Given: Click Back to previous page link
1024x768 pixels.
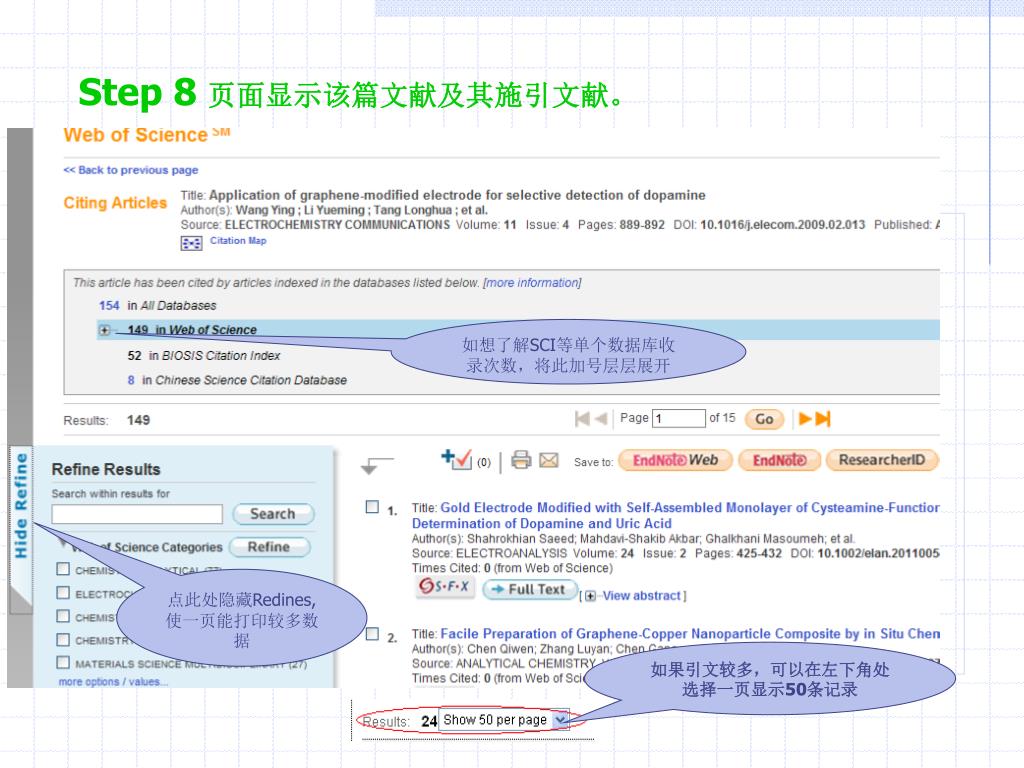Looking at the screenshot, I should (x=131, y=170).
